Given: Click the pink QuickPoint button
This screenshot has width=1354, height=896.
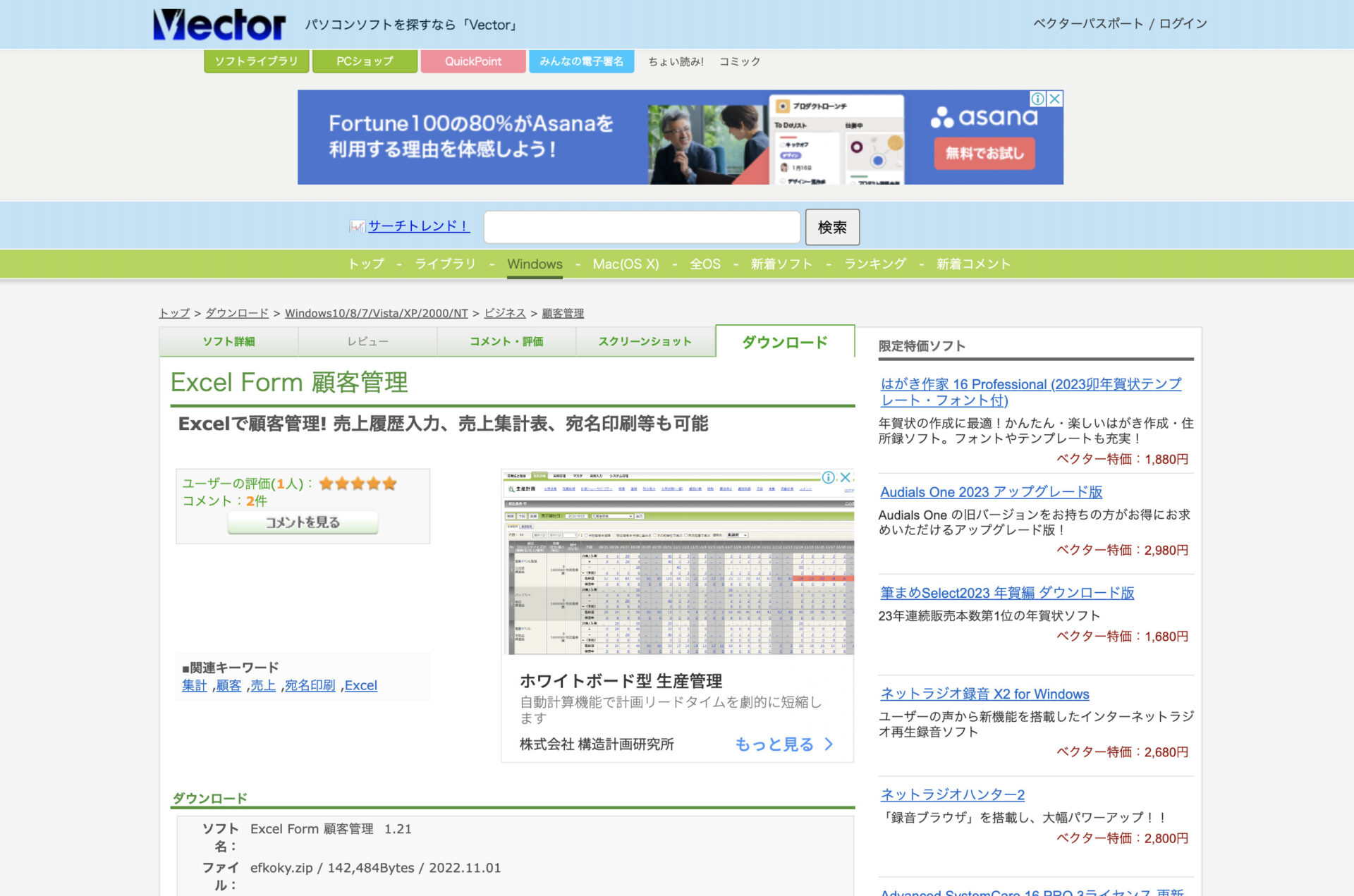Looking at the screenshot, I should (473, 61).
